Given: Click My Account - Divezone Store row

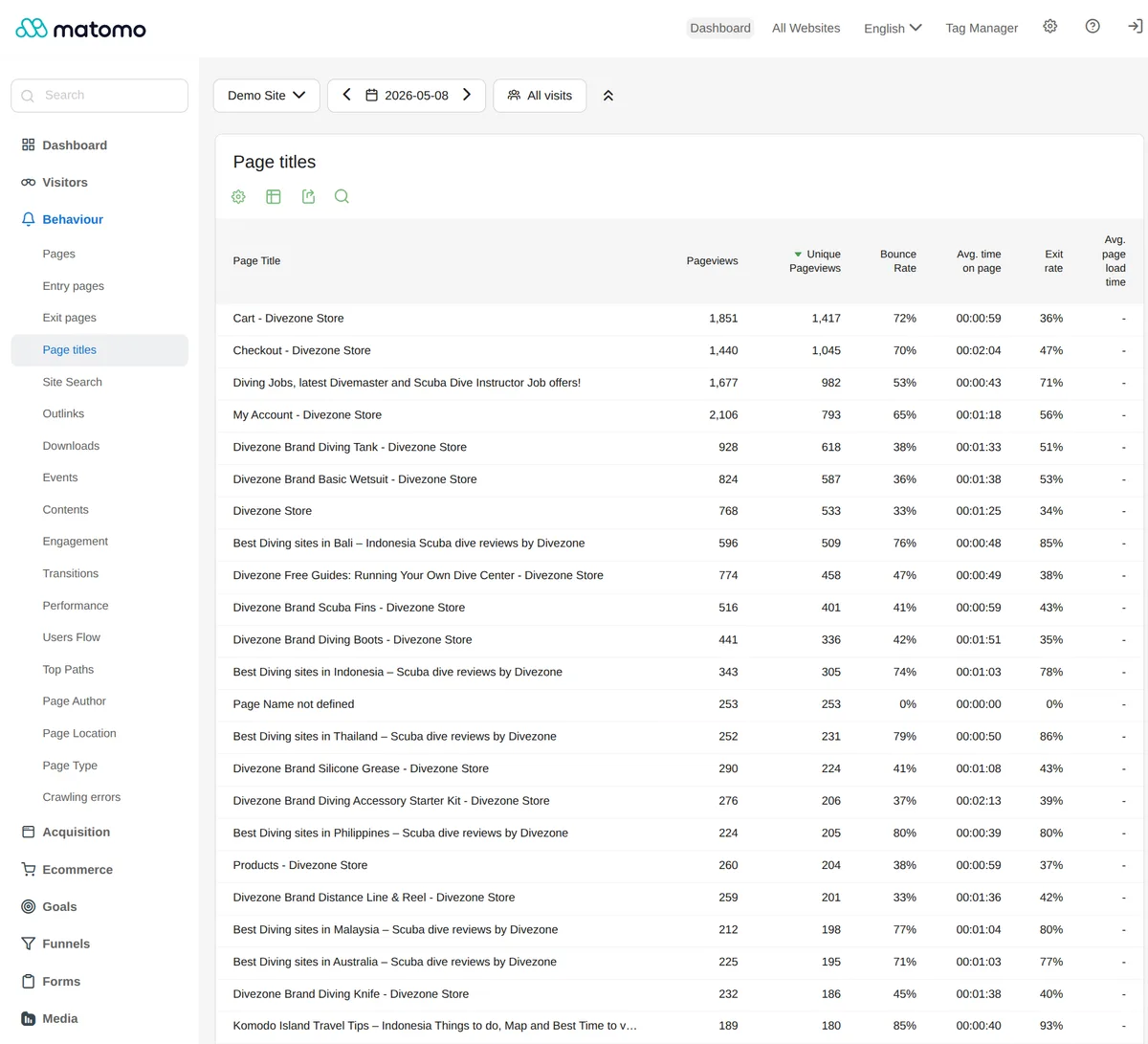Looking at the screenshot, I should tap(679, 415).
